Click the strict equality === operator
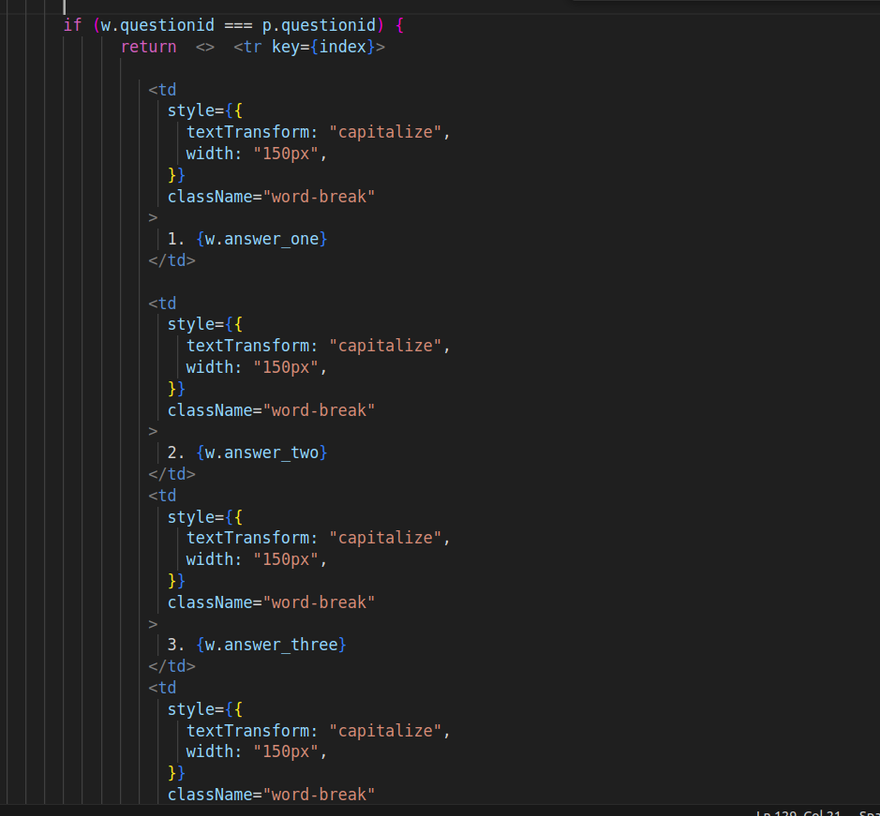Image resolution: width=880 pixels, height=816 pixels. pyautogui.click(x=238, y=25)
